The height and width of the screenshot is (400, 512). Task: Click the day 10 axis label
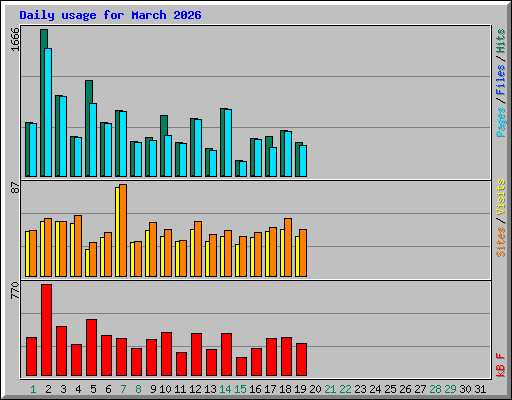tap(165, 389)
